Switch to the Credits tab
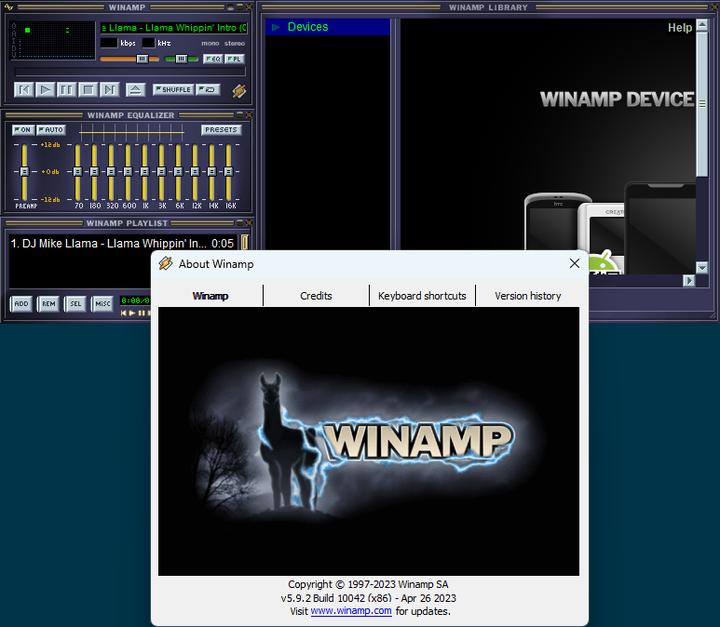The width and height of the screenshot is (720, 627). pos(316,296)
